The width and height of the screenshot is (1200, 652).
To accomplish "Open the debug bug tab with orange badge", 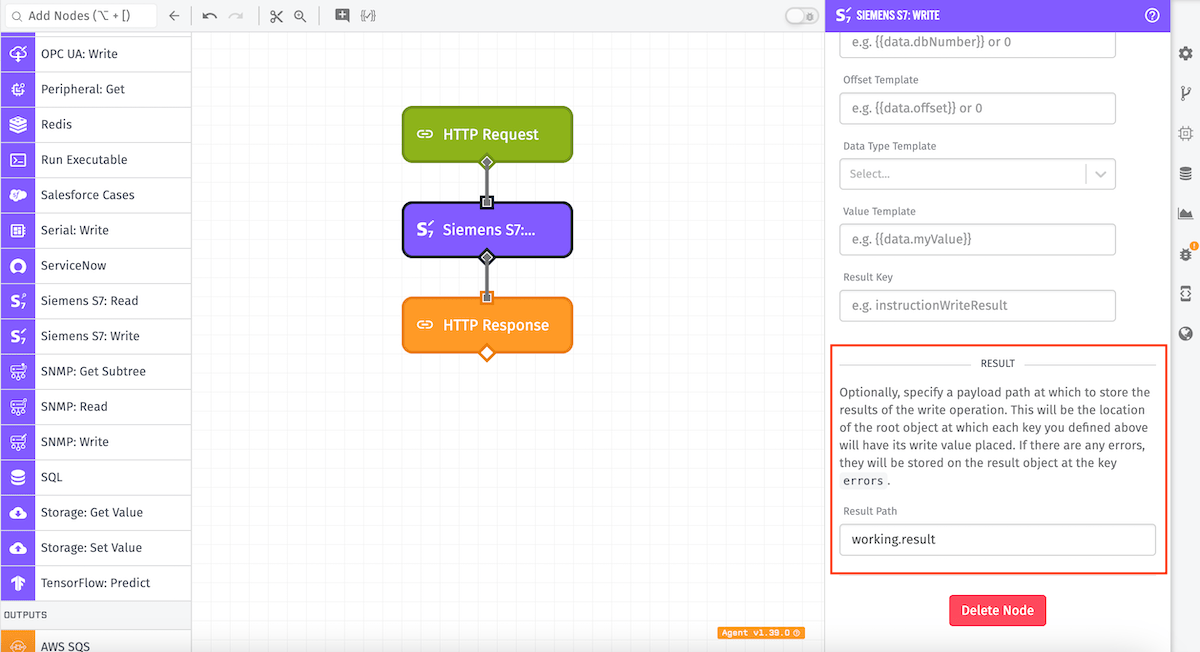I will click(1186, 254).
